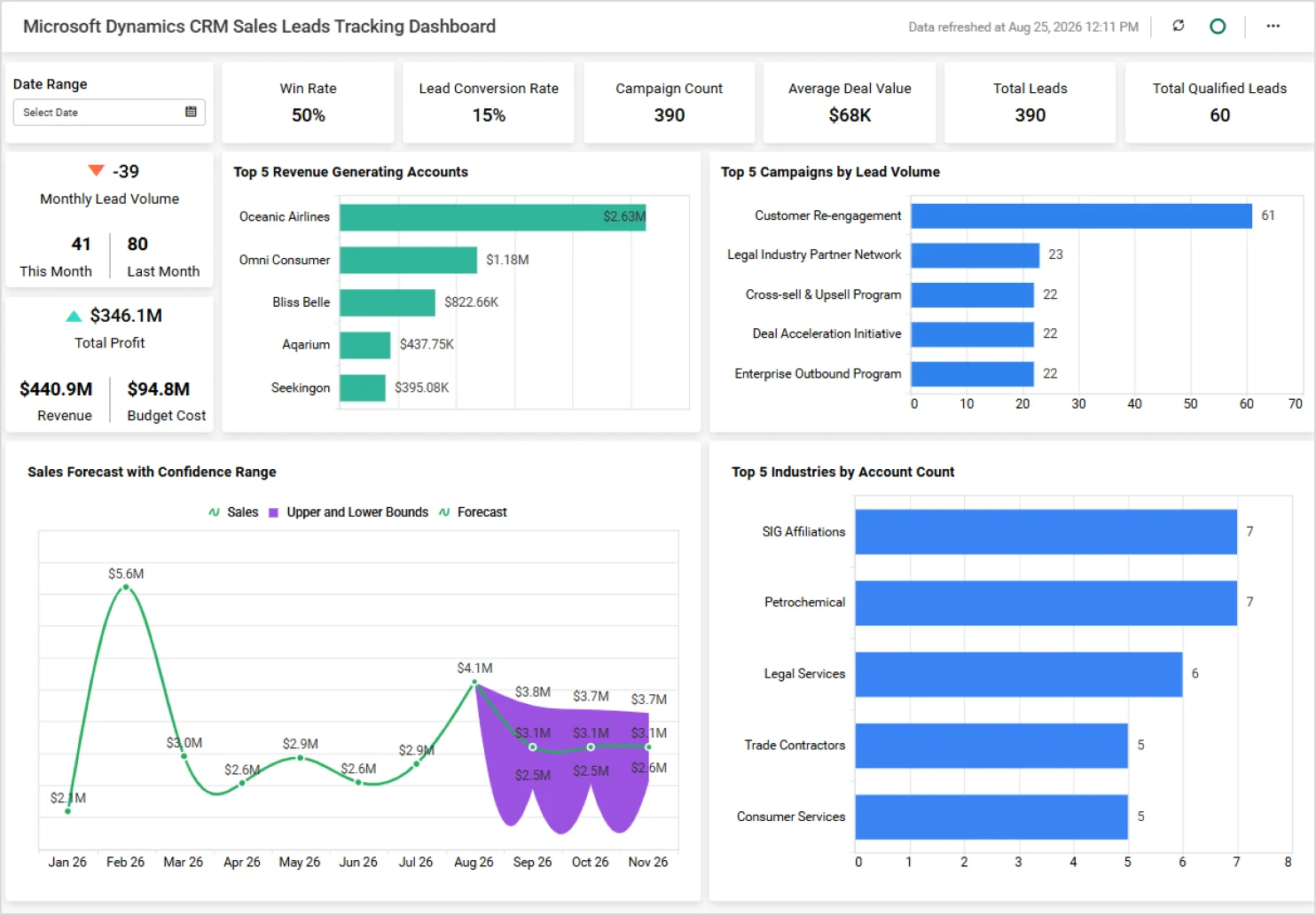1316x915 pixels.
Task: Refresh the dashboard data
Action: 1178,26
